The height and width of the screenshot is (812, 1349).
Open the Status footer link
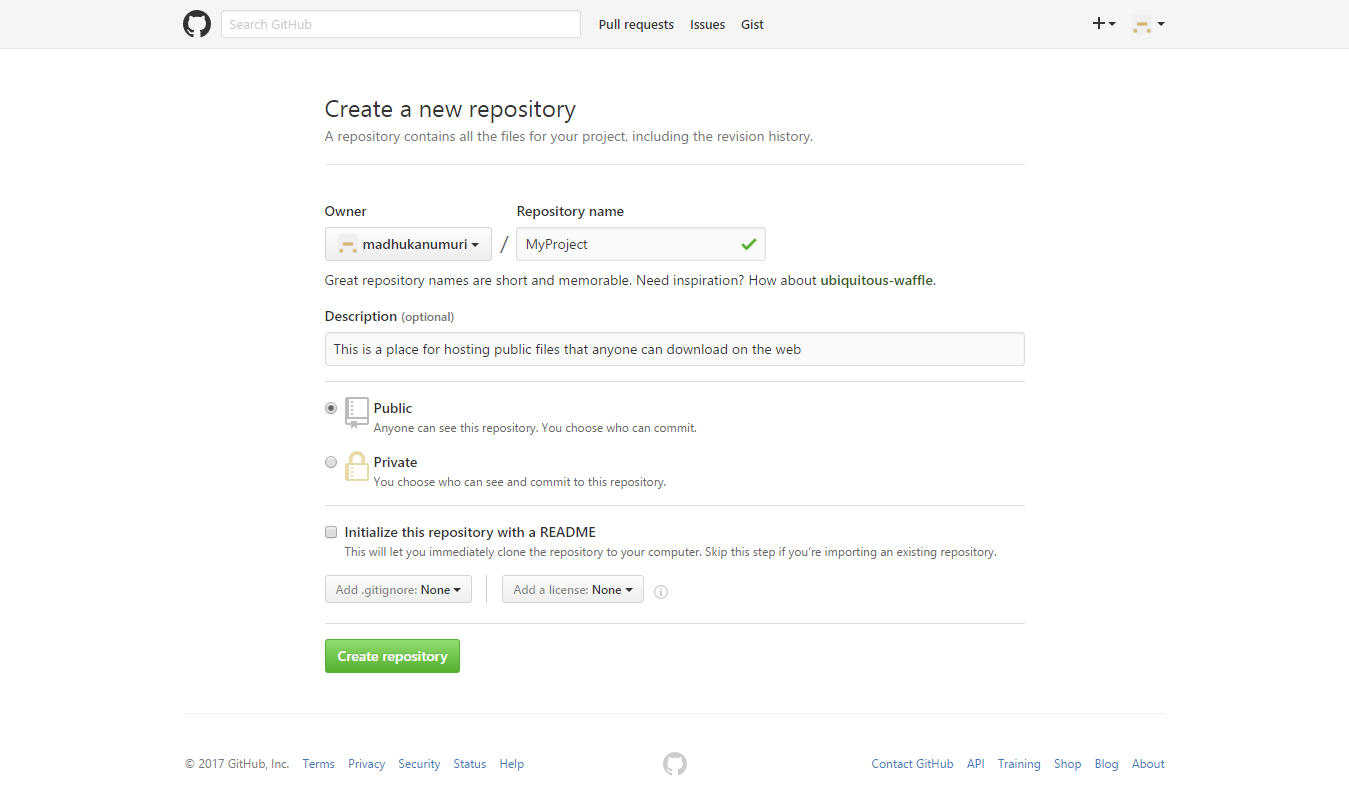pos(469,764)
